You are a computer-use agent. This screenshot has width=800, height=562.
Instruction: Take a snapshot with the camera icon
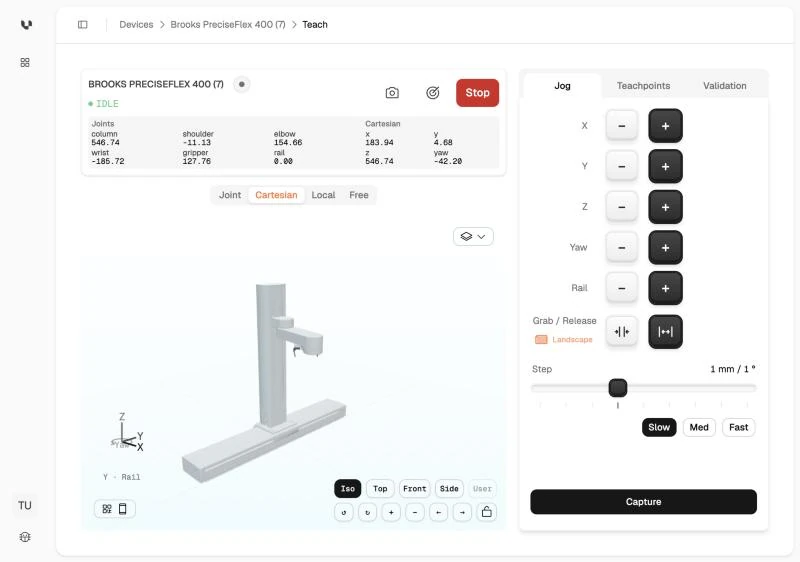click(392, 93)
